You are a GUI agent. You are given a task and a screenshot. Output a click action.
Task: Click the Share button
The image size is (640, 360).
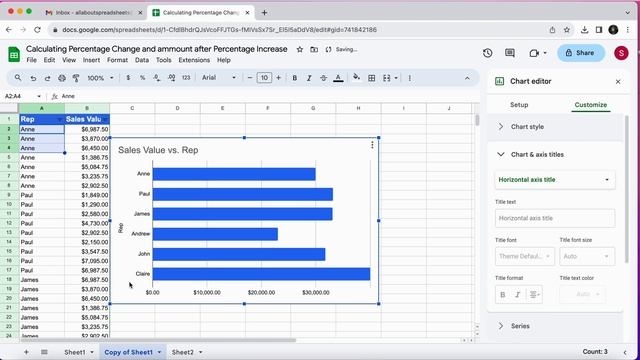point(580,53)
